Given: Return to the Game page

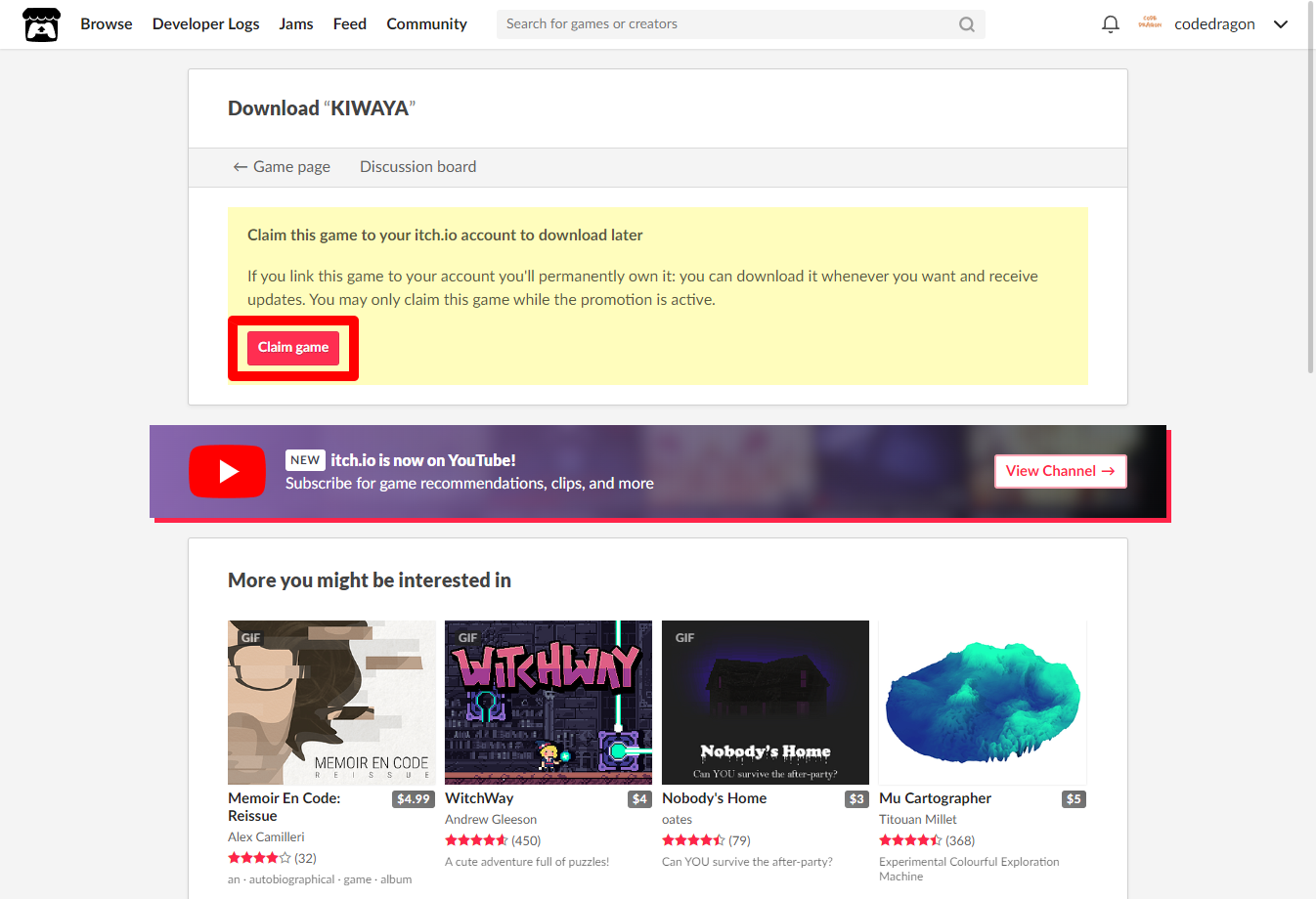Looking at the screenshot, I should (x=282, y=167).
